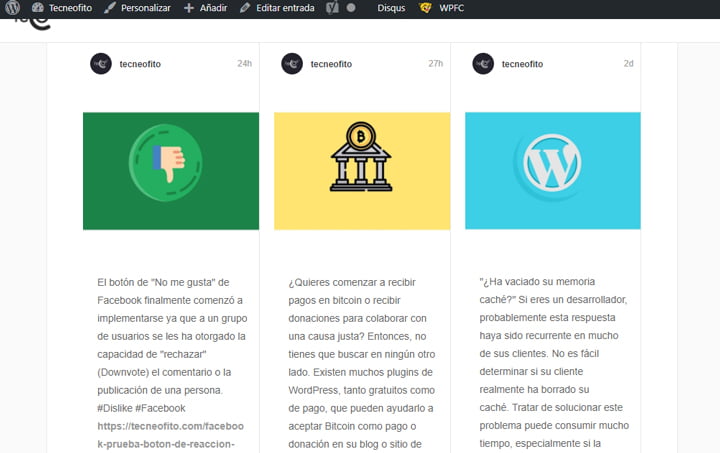Click the text '"¿Ha vaciado su memoria'
Viewport: 720px width, 453px height.
(537, 281)
